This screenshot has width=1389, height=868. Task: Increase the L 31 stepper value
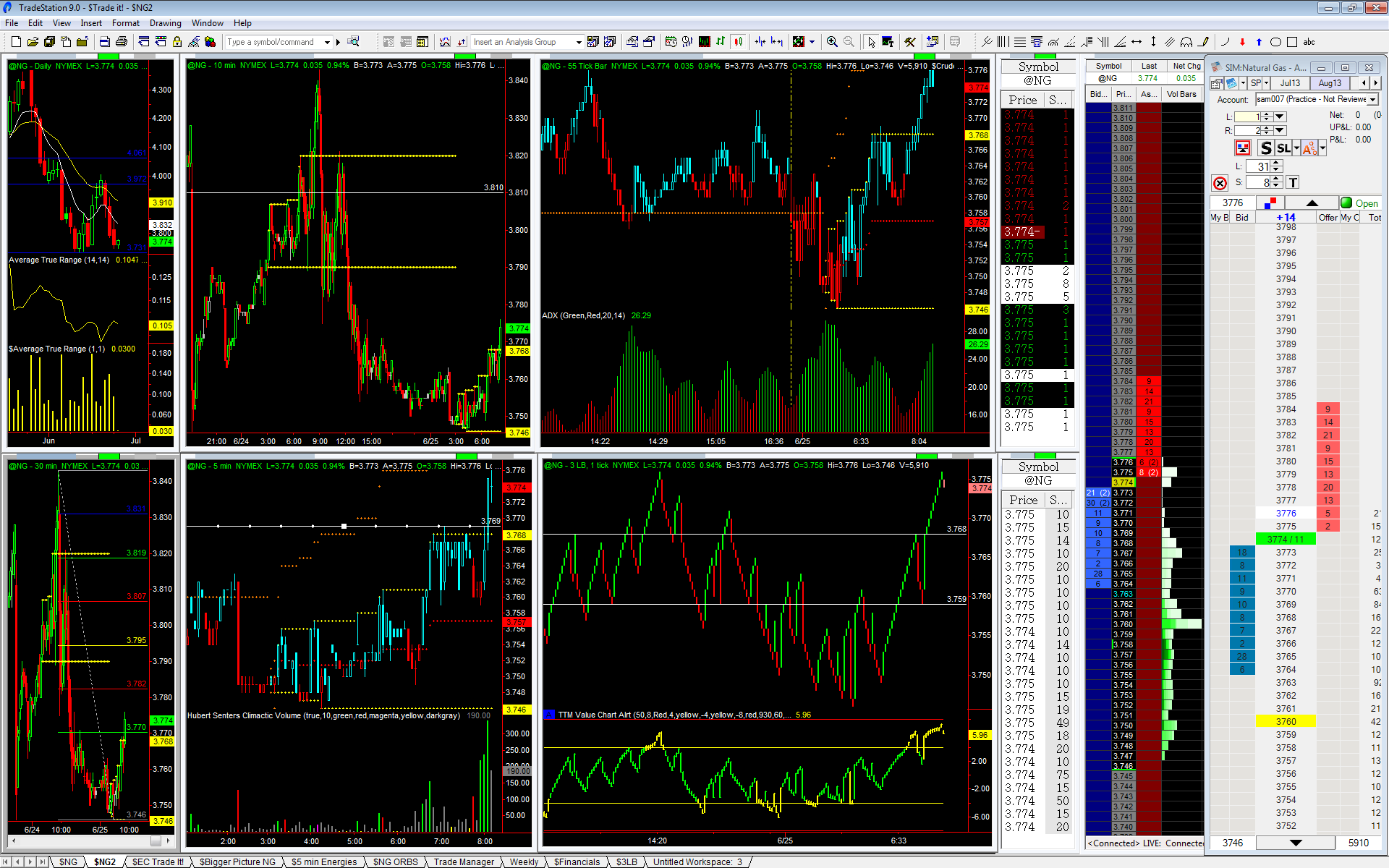(1277, 163)
